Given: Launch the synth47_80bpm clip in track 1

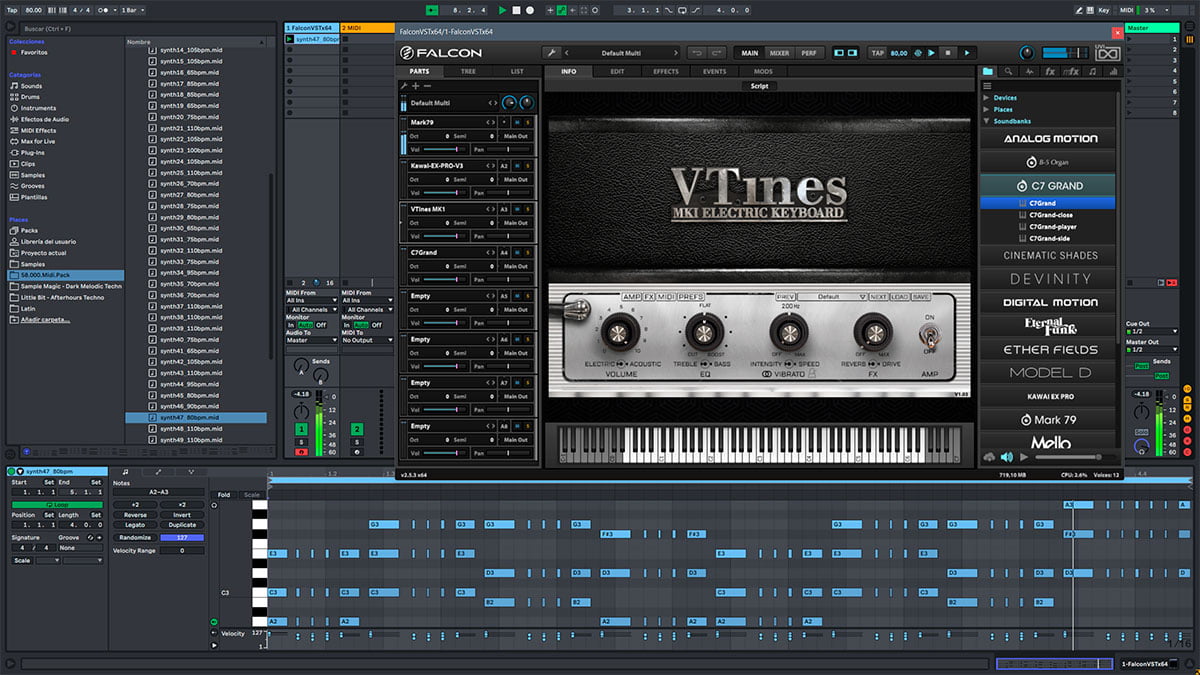Looking at the screenshot, I should [290, 39].
